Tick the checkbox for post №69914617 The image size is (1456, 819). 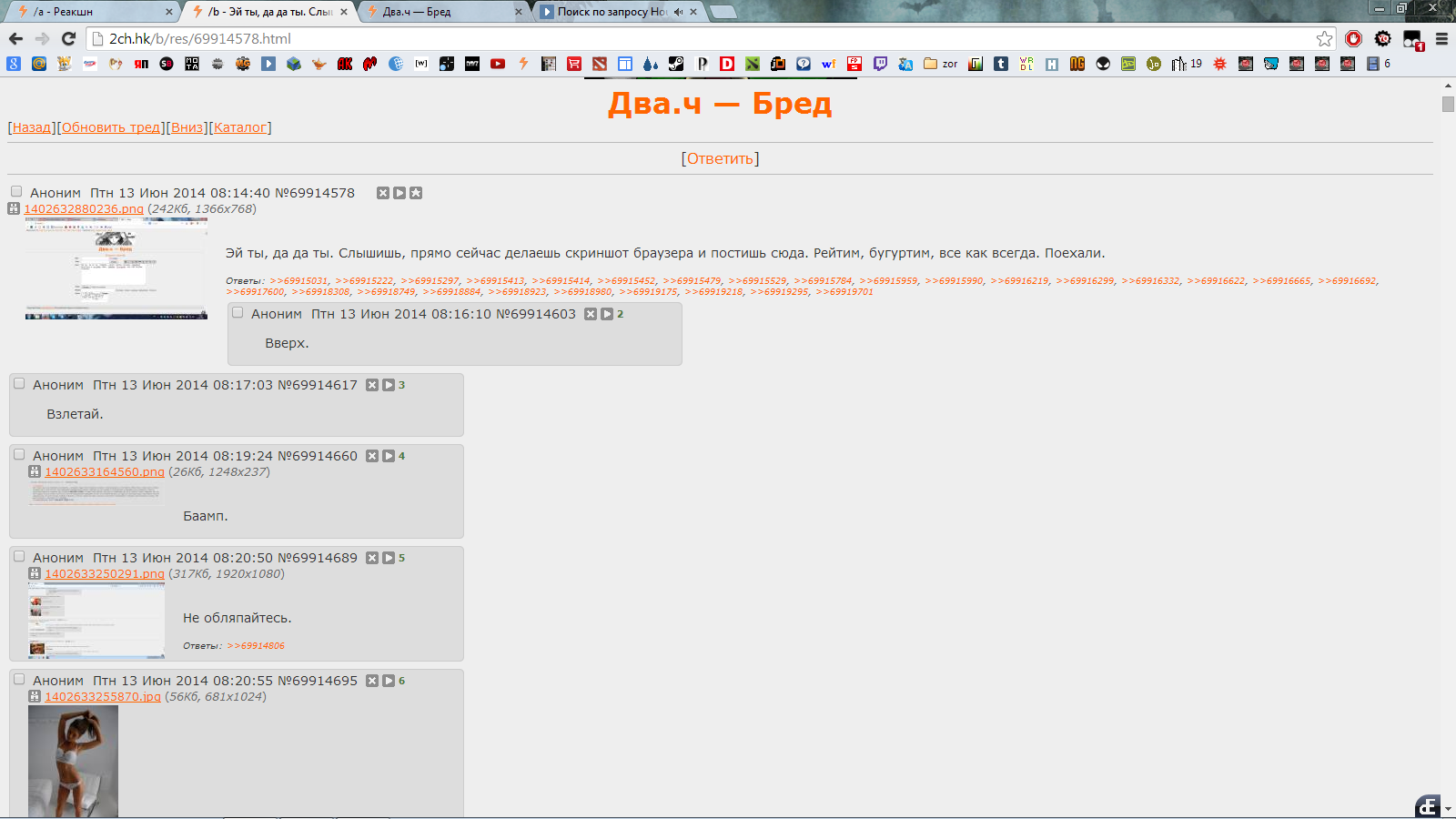19,383
